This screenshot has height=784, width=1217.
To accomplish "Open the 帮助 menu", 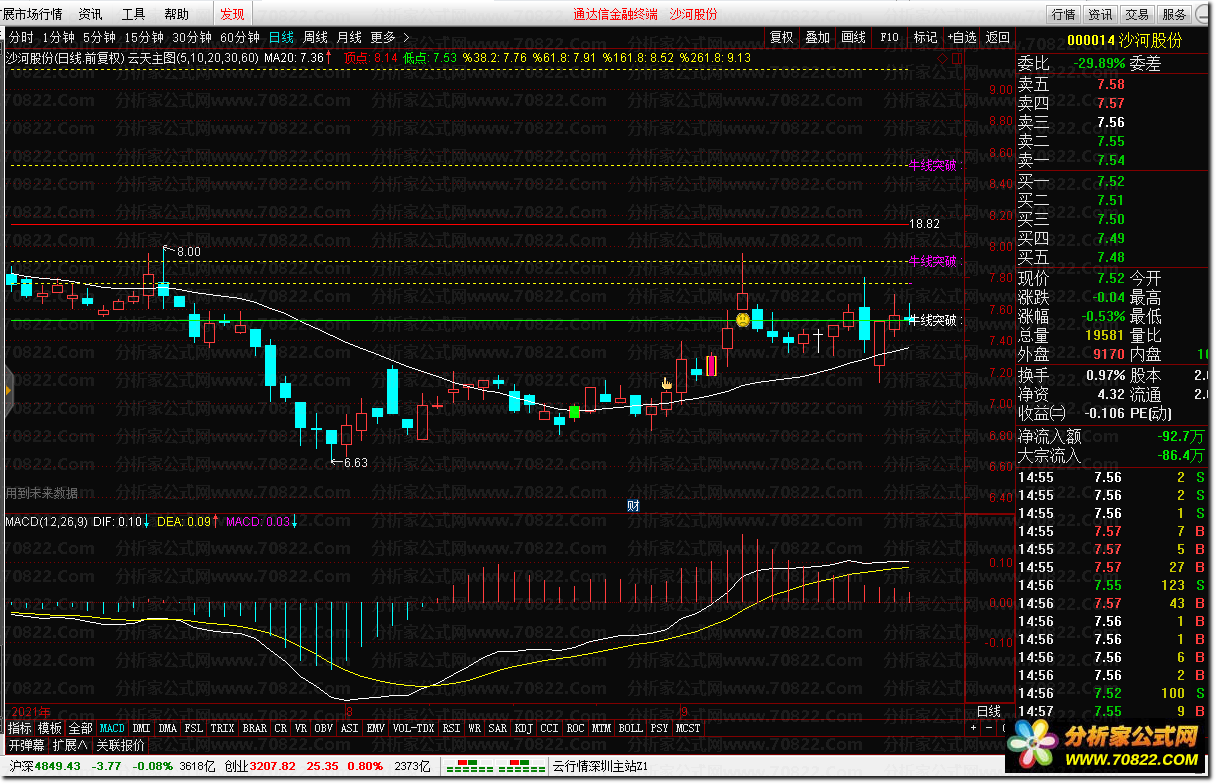I will [x=176, y=14].
